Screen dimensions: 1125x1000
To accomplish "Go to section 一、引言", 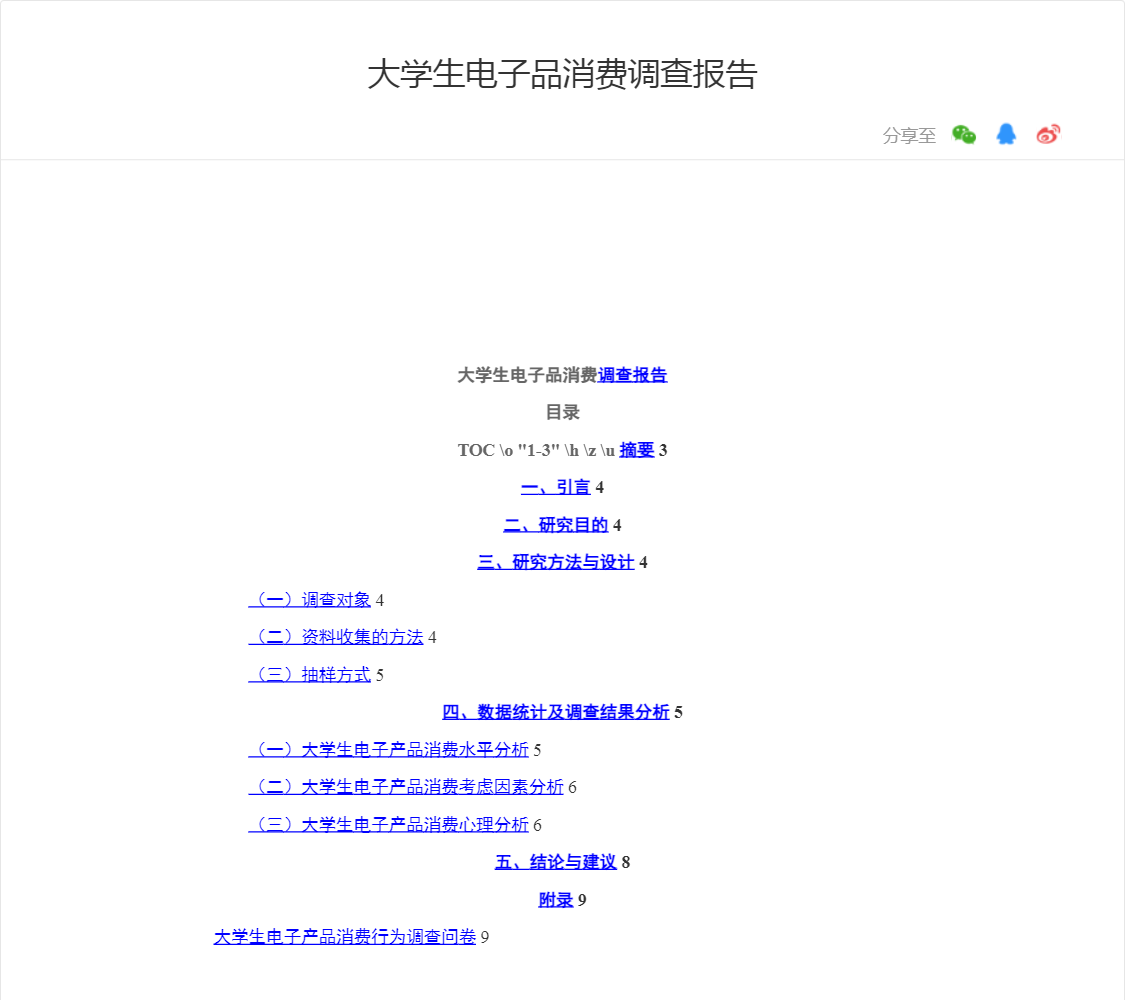I will click(555, 487).
